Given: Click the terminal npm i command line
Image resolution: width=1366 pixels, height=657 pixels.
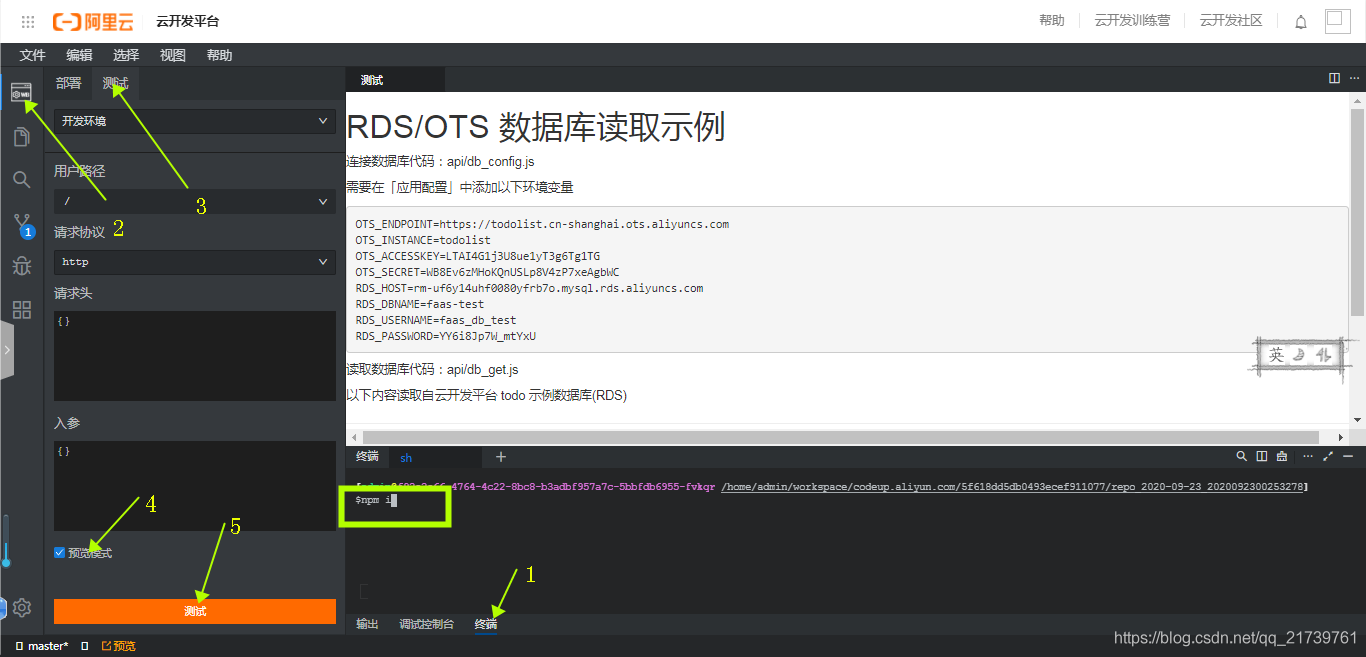Looking at the screenshot, I should coord(376,500).
